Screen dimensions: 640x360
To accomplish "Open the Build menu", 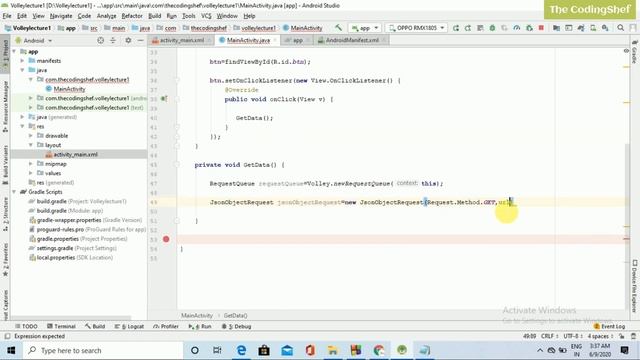I will [x=154, y=16].
